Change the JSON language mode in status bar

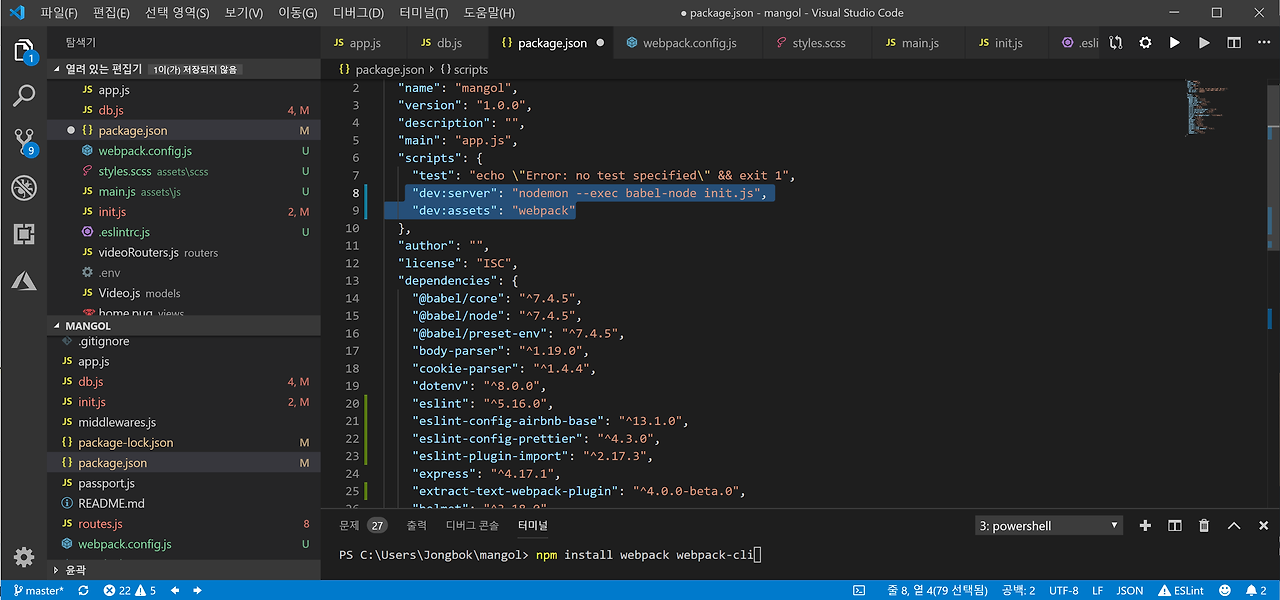1129,590
